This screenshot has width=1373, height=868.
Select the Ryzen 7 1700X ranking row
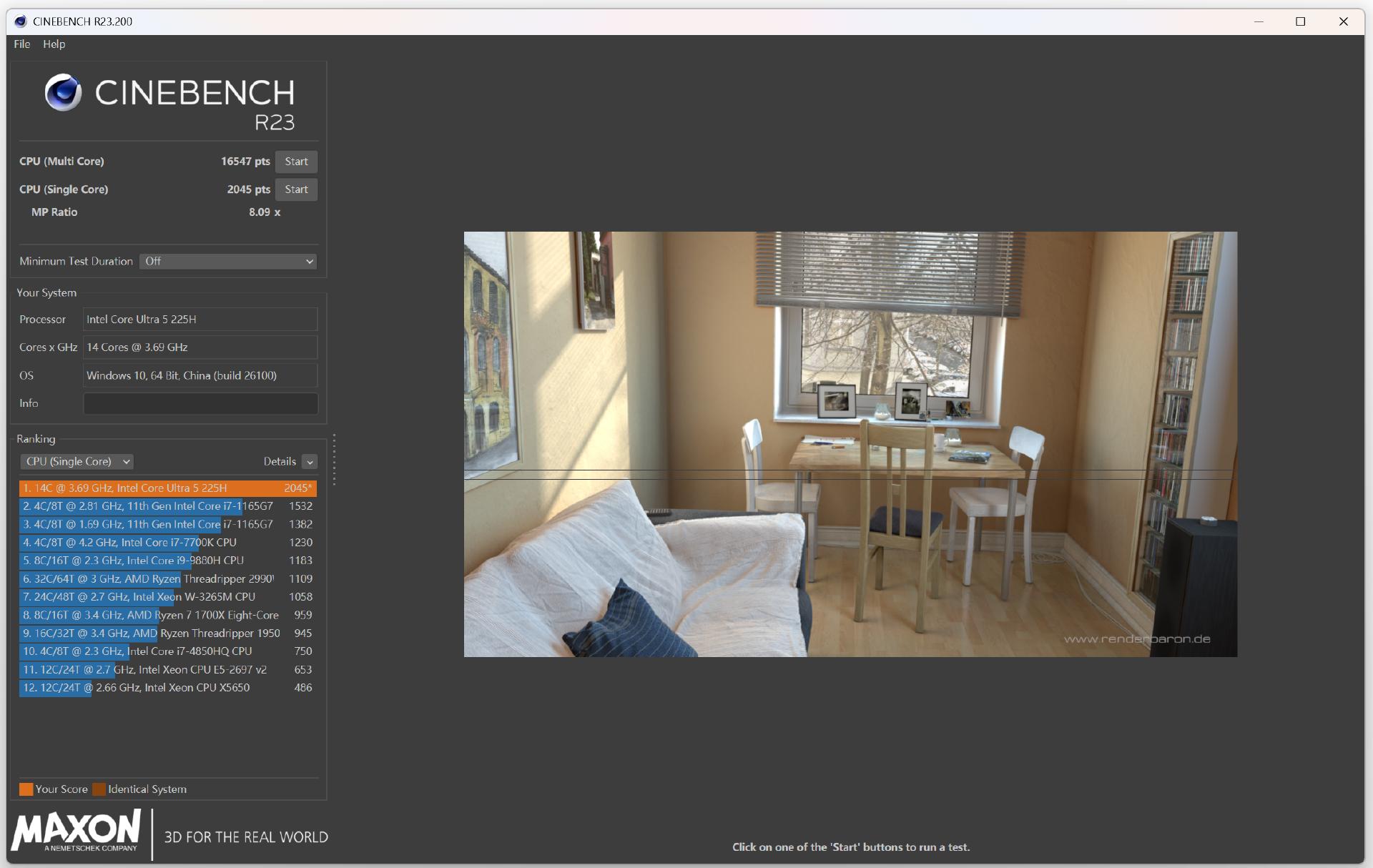click(167, 615)
